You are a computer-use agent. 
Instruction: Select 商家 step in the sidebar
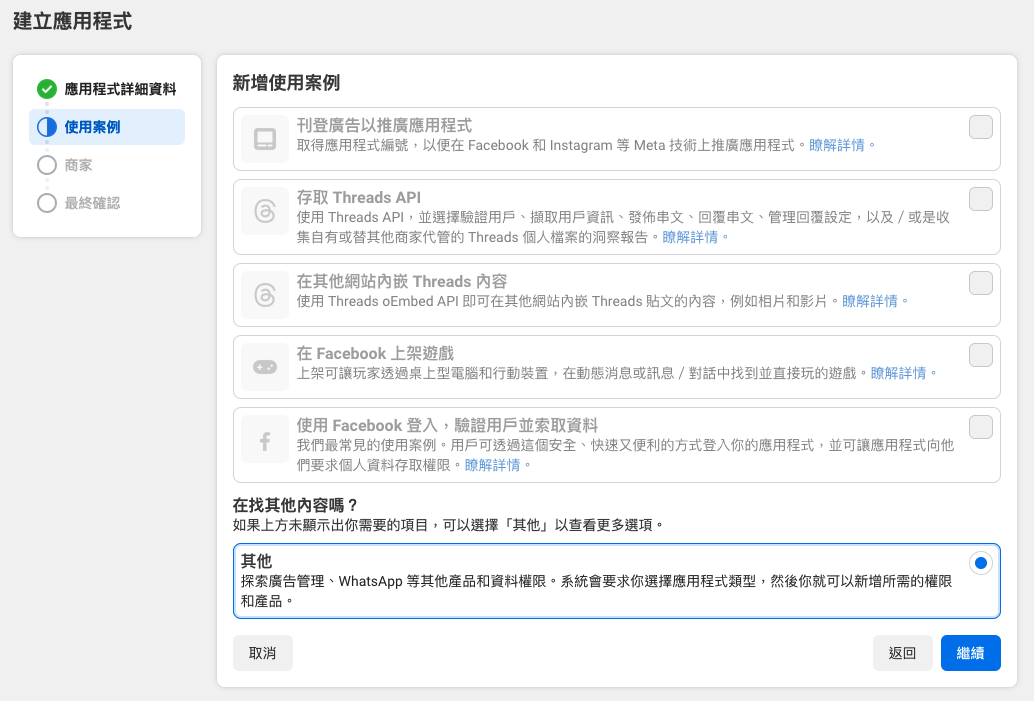(x=78, y=165)
